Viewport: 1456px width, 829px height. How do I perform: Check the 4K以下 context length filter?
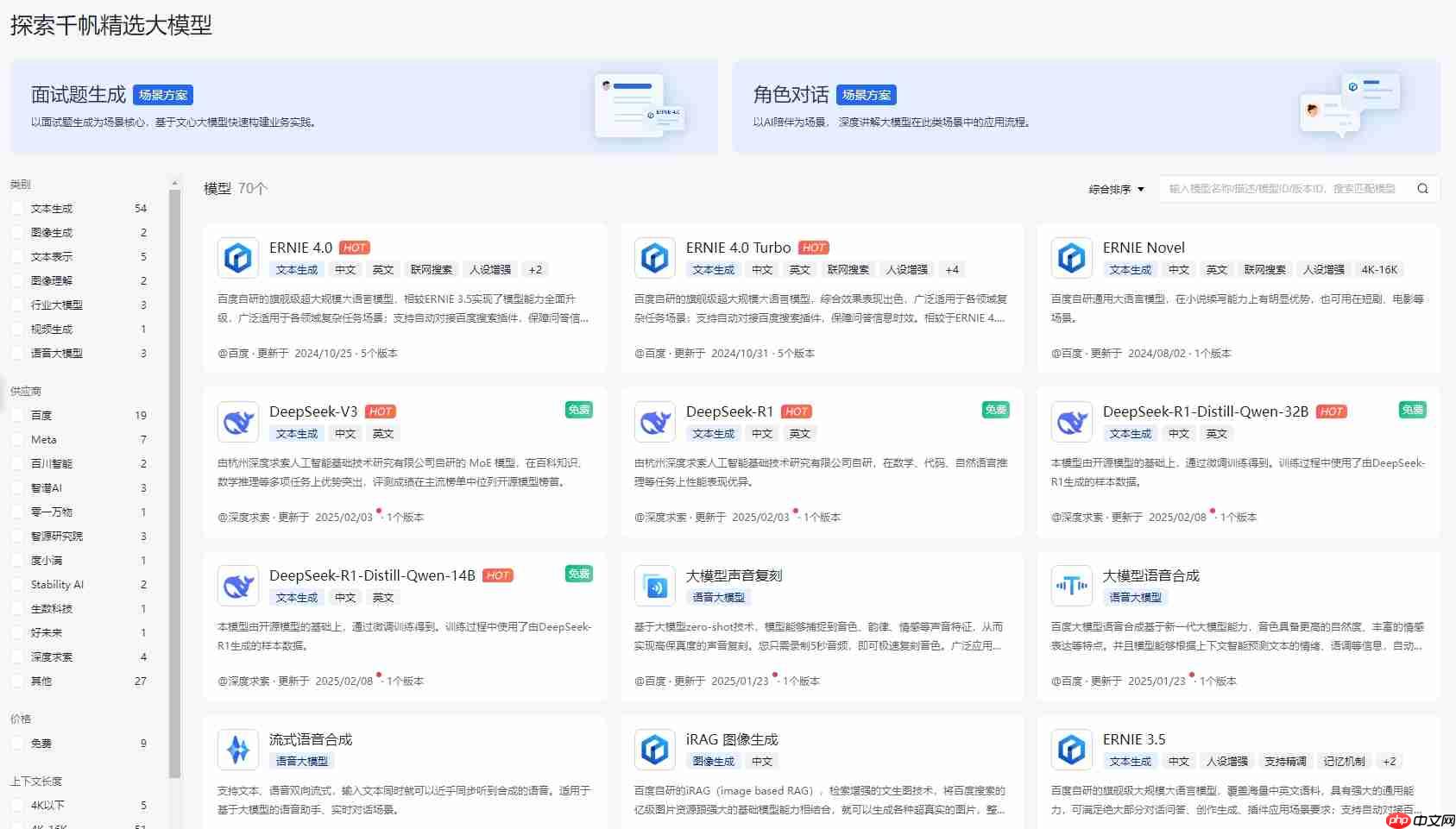pos(17,805)
